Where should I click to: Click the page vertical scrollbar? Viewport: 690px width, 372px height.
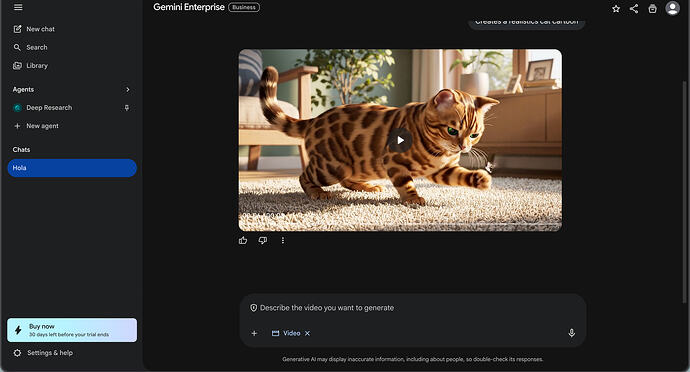[x=684, y=192]
